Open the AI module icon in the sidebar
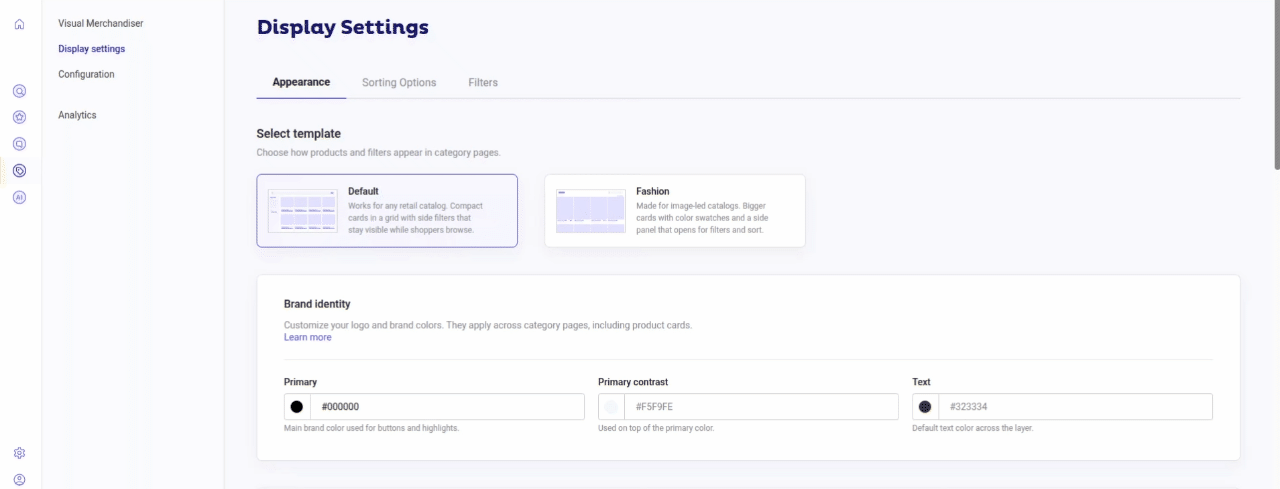Image resolution: width=1280 pixels, height=489 pixels. 19,198
